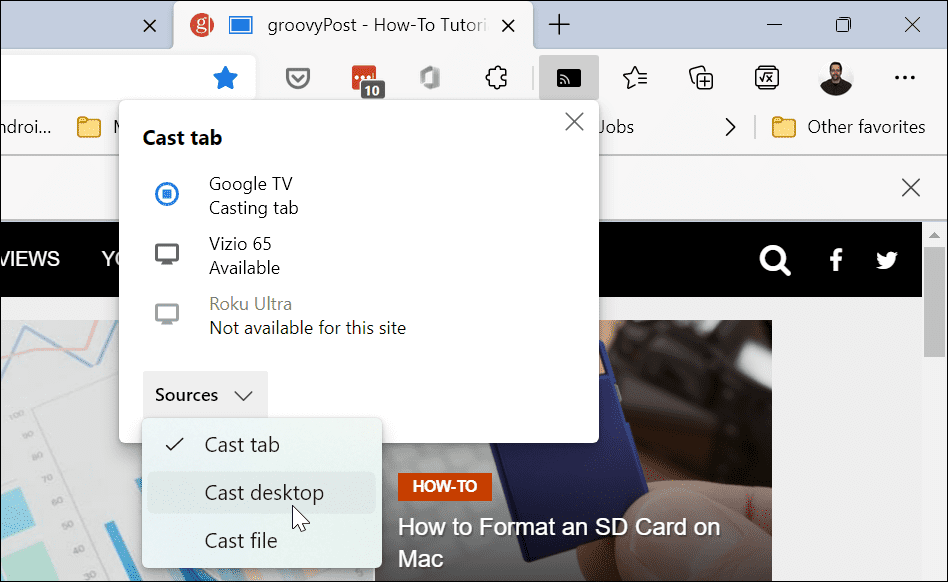Open the red extension with badge 10
This screenshot has width=948, height=582.
[x=367, y=80]
